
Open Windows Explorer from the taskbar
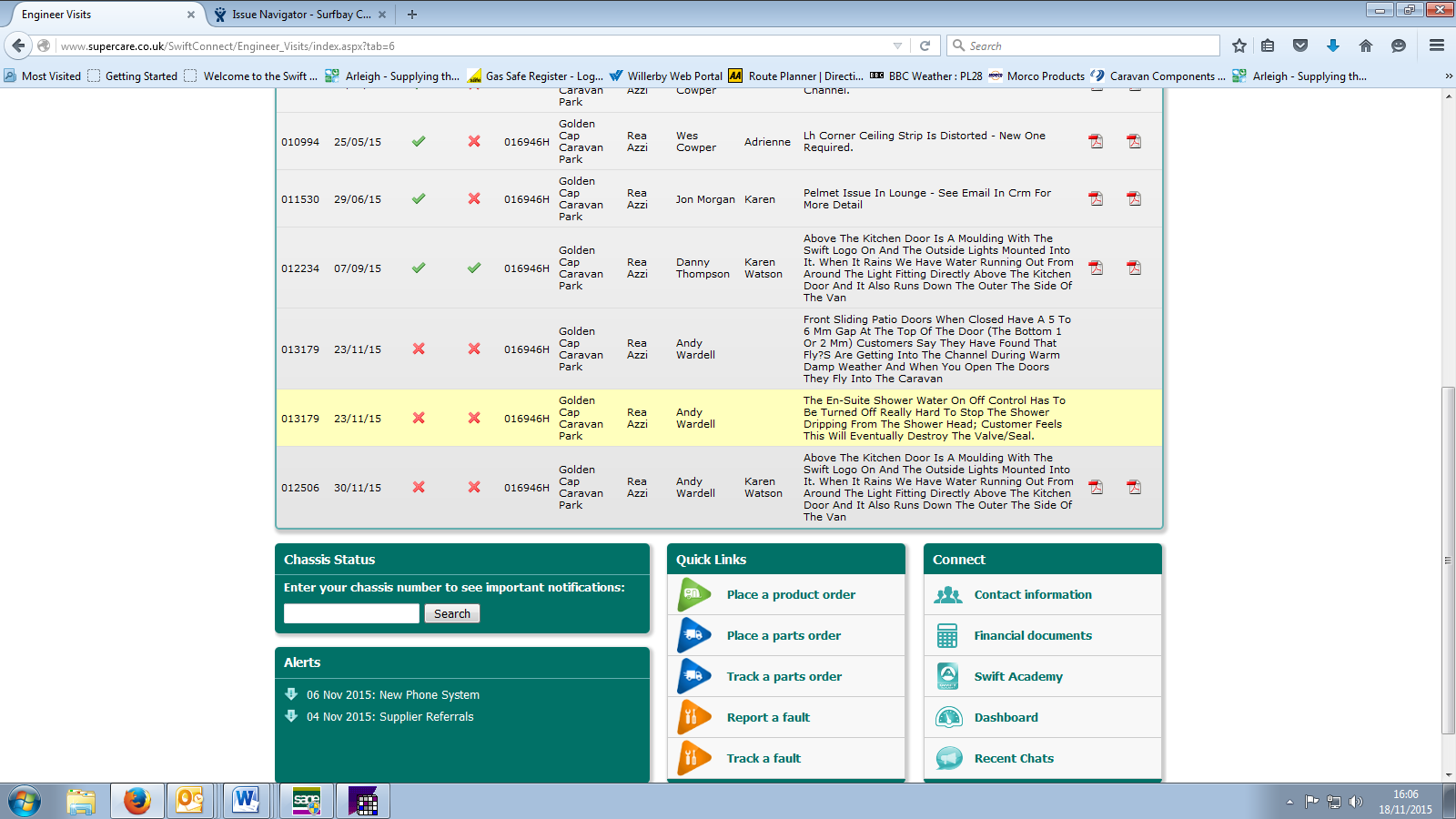coord(81,802)
